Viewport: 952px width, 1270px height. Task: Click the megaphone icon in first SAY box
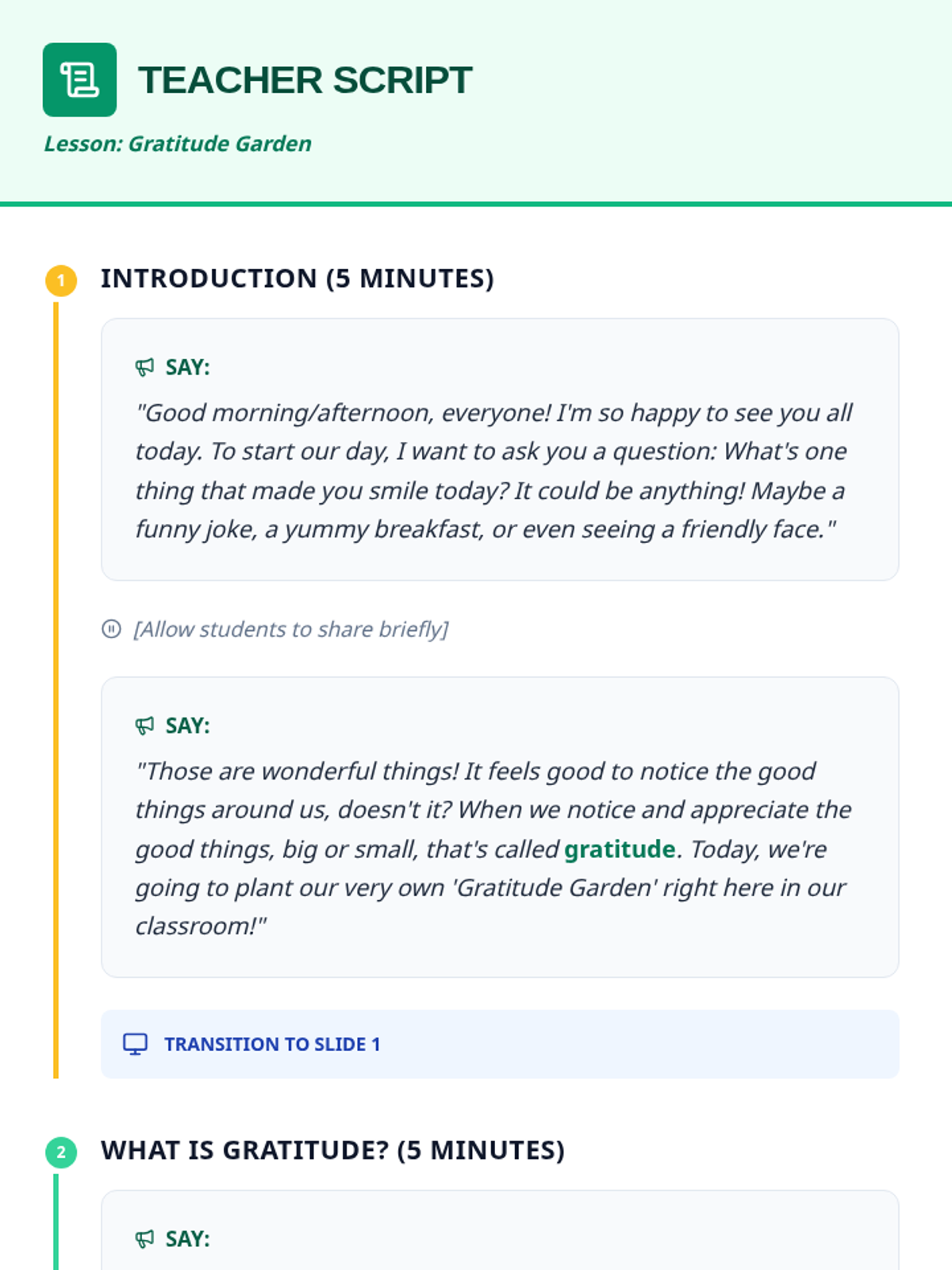coord(144,367)
